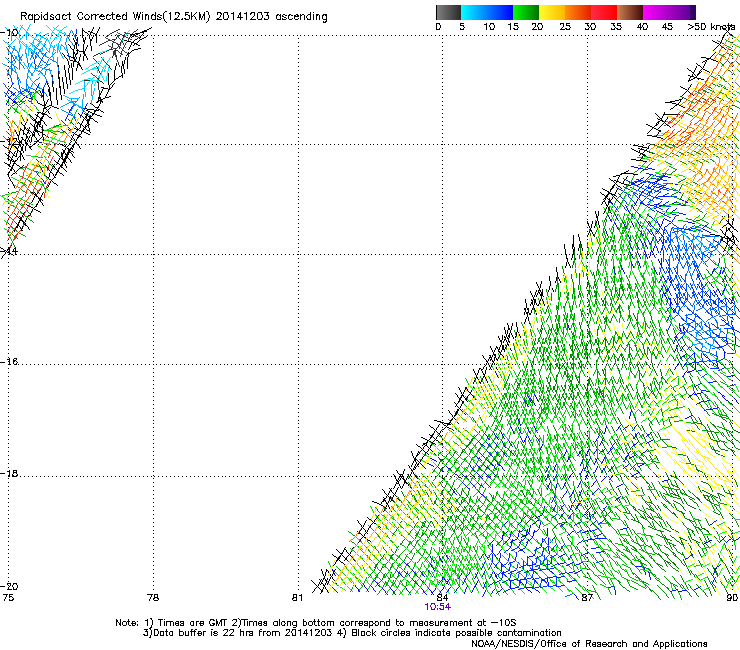Click the 'Rapidscat Corrected Winds(12.5KM)' title text
Viewport: 740px width, 650px height.
(115, 17)
